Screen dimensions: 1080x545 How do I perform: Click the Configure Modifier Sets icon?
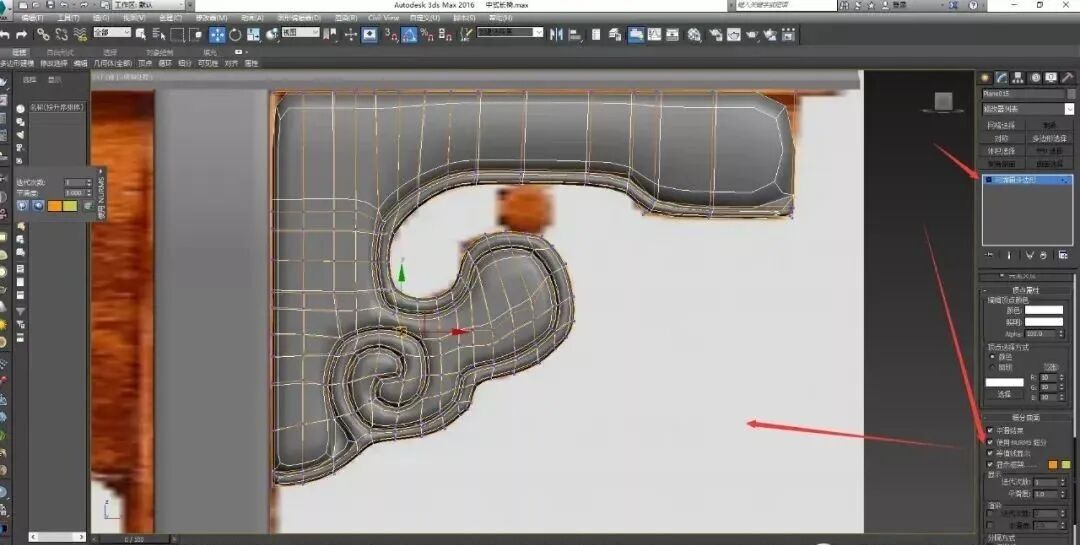point(1063,255)
